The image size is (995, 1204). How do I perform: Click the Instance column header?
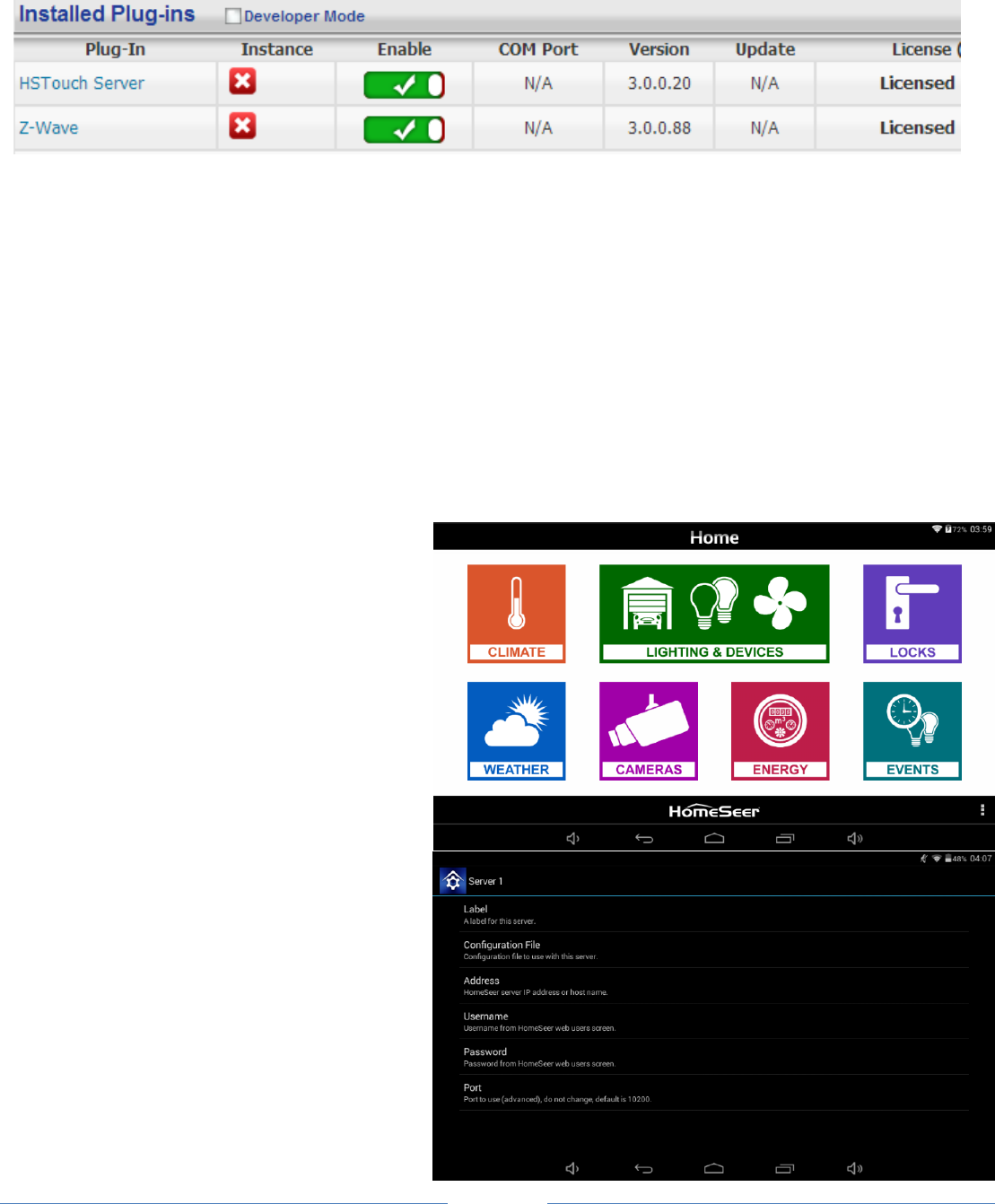(x=277, y=49)
